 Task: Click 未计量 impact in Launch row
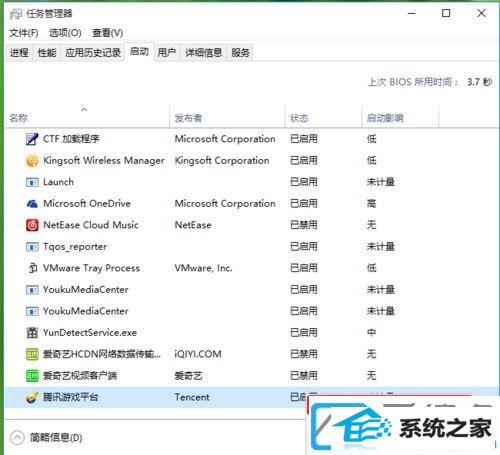tap(380, 182)
